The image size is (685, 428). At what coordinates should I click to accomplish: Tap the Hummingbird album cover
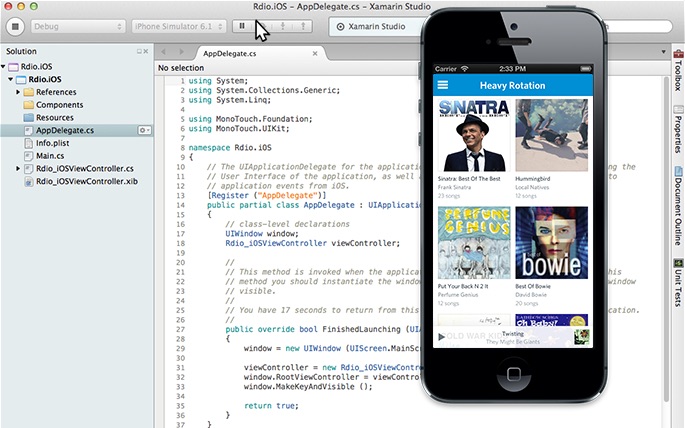(x=552, y=135)
